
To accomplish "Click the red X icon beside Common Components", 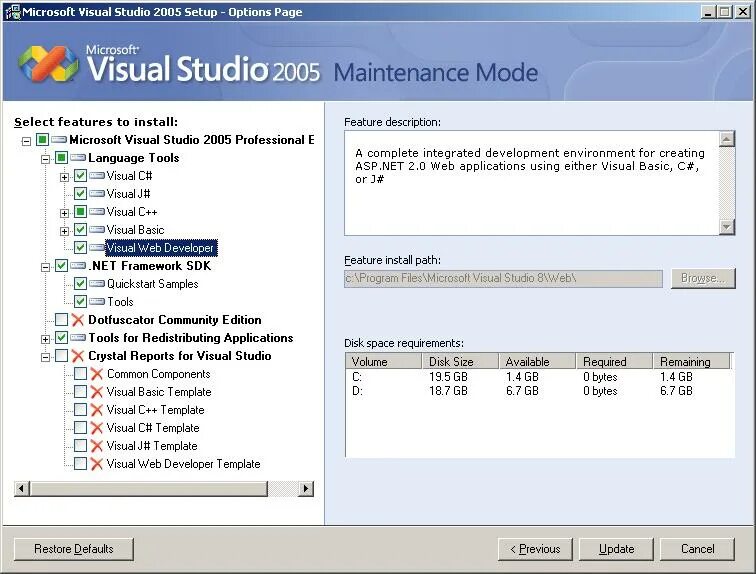I will tap(97, 374).
